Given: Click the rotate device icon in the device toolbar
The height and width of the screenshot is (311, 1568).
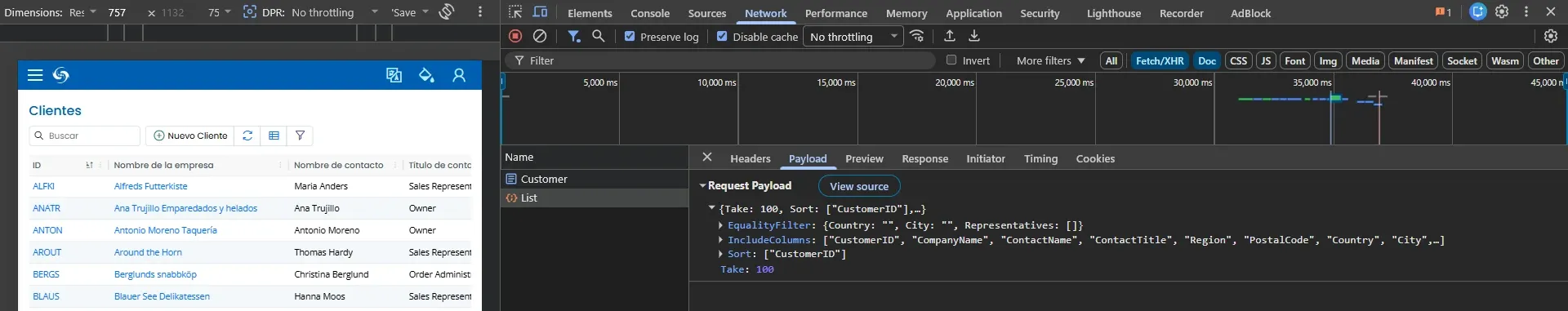Looking at the screenshot, I should pos(447,12).
